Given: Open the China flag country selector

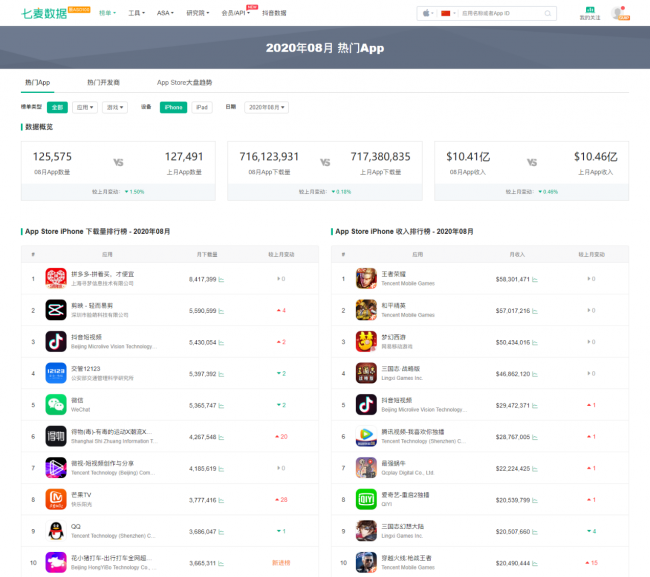Looking at the screenshot, I should click(x=448, y=13).
